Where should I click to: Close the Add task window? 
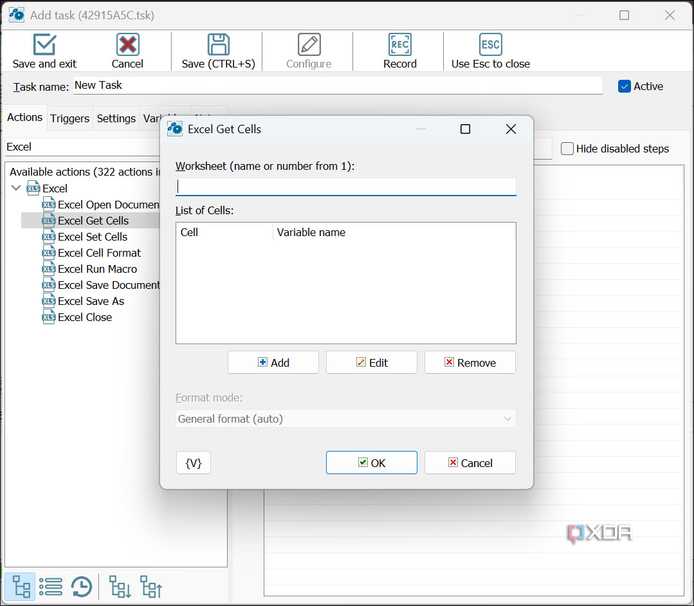(x=670, y=15)
